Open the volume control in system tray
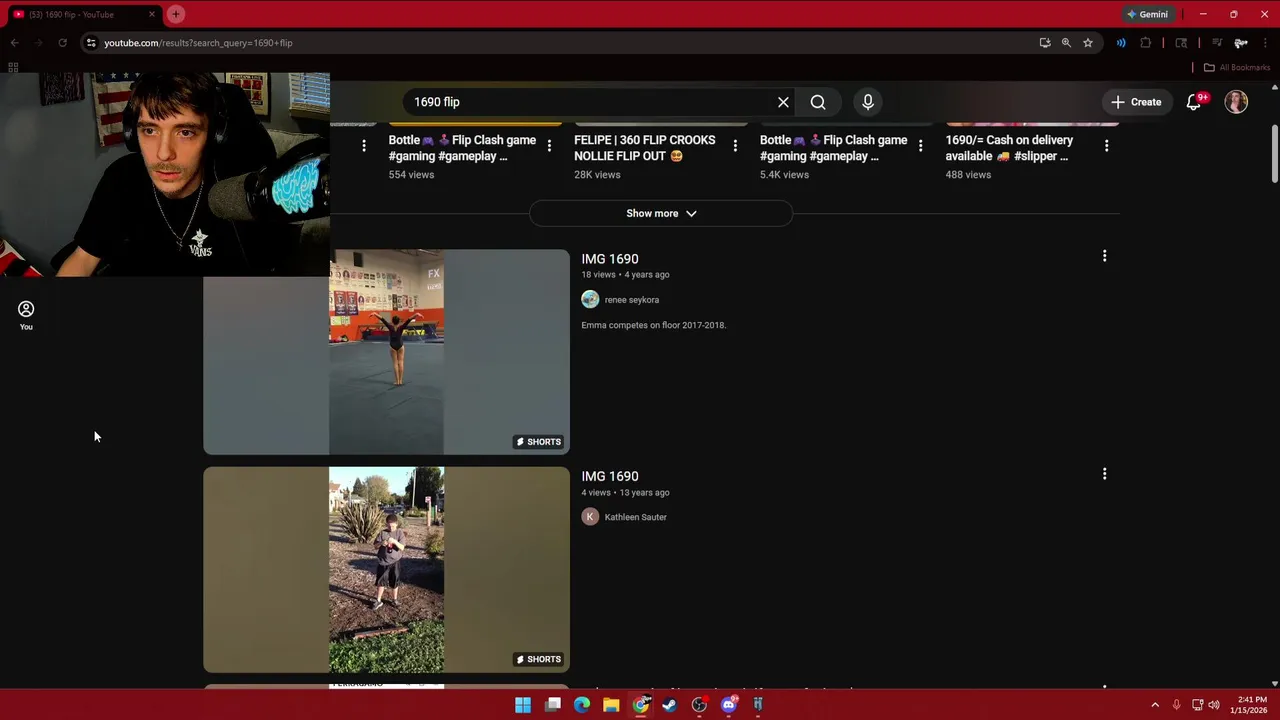Screen dimensions: 1280x720 pos(1214,705)
